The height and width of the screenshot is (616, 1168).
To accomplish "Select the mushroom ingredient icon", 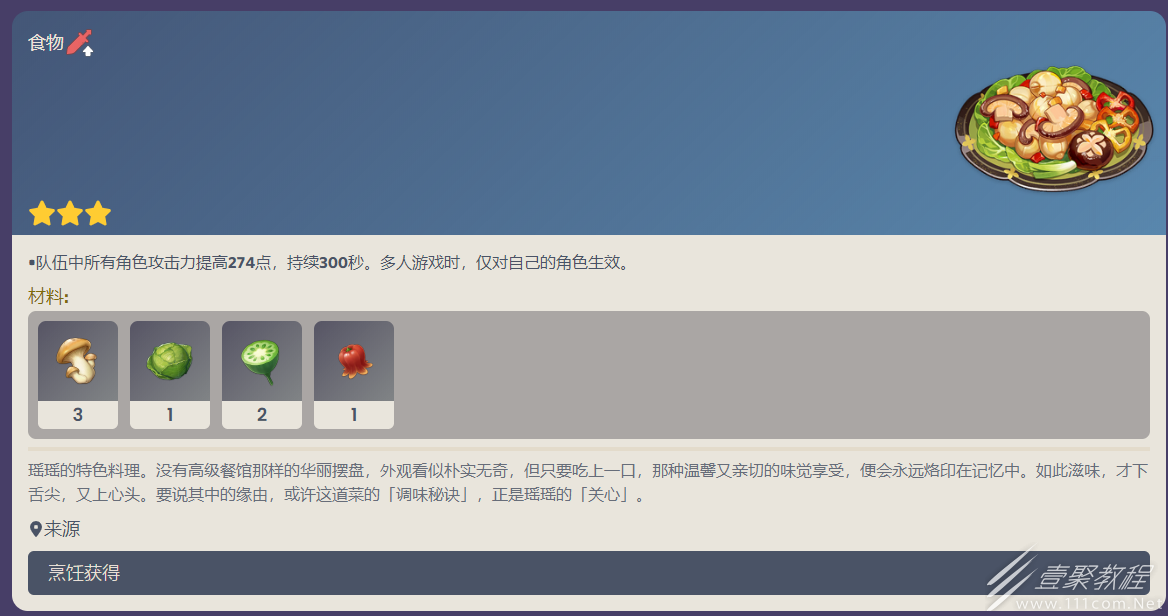I will coord(77,361).
